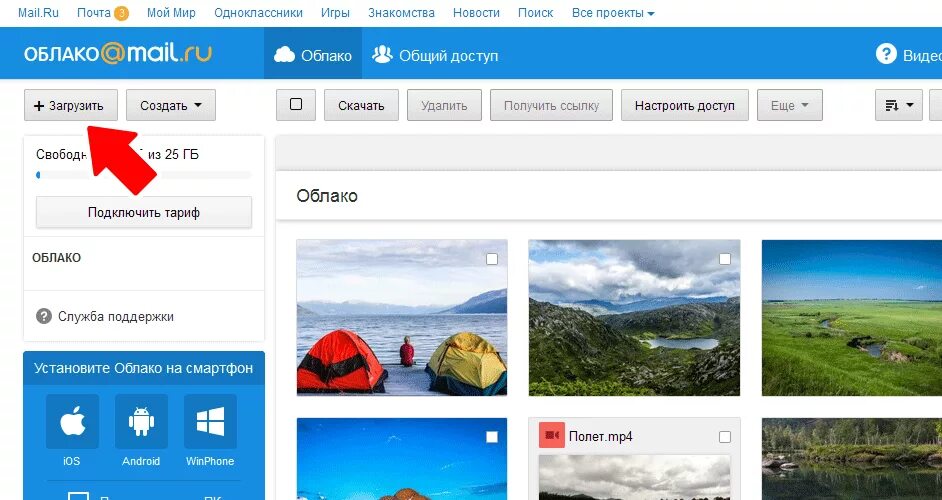Select the ОБЛАКО sidebar folder

click(x=56, y=258)
